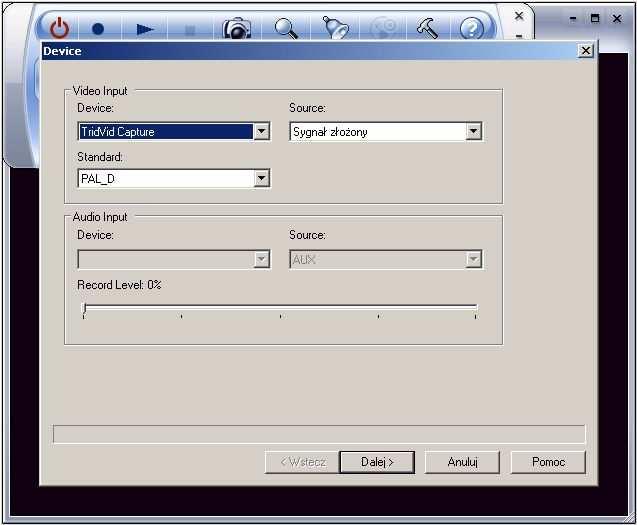Click the bell alarm icon

click(335, 28)
